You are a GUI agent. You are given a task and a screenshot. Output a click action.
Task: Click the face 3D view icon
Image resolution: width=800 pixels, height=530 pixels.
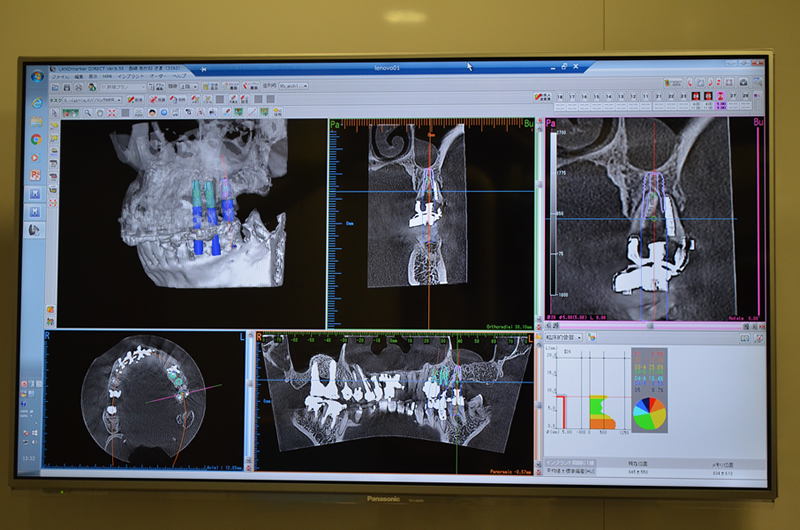[x=153, y=113]
